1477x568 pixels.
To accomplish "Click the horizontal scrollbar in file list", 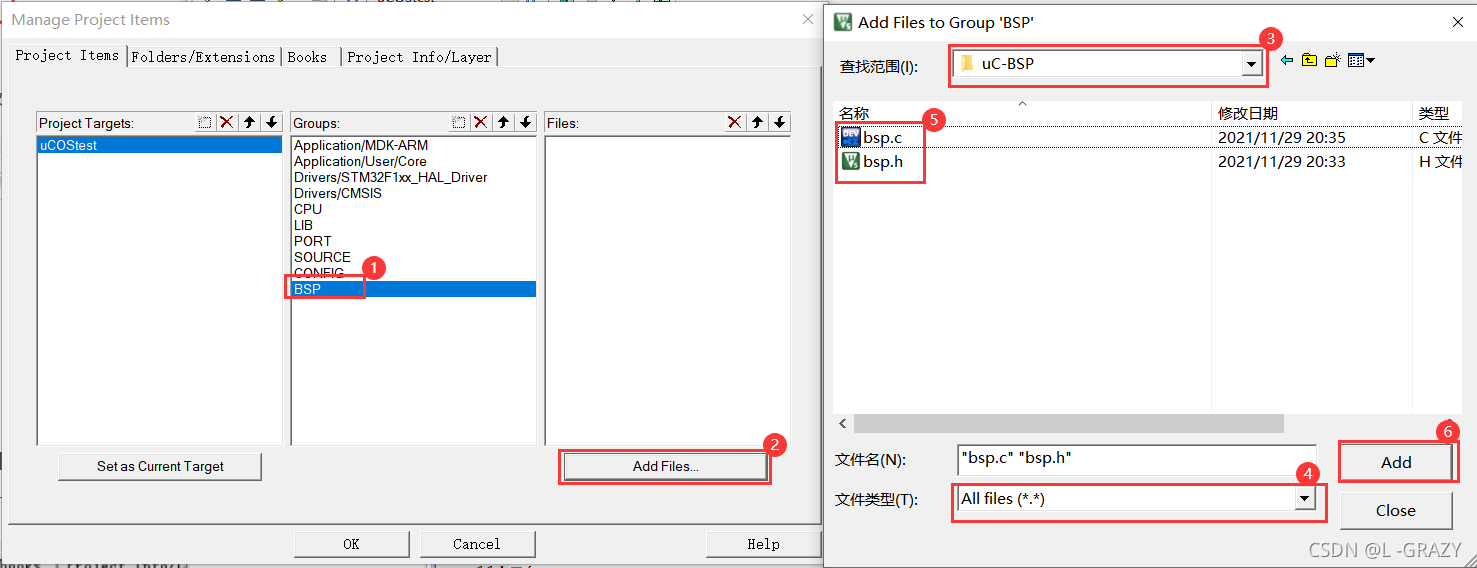I will pos(1067,424).
